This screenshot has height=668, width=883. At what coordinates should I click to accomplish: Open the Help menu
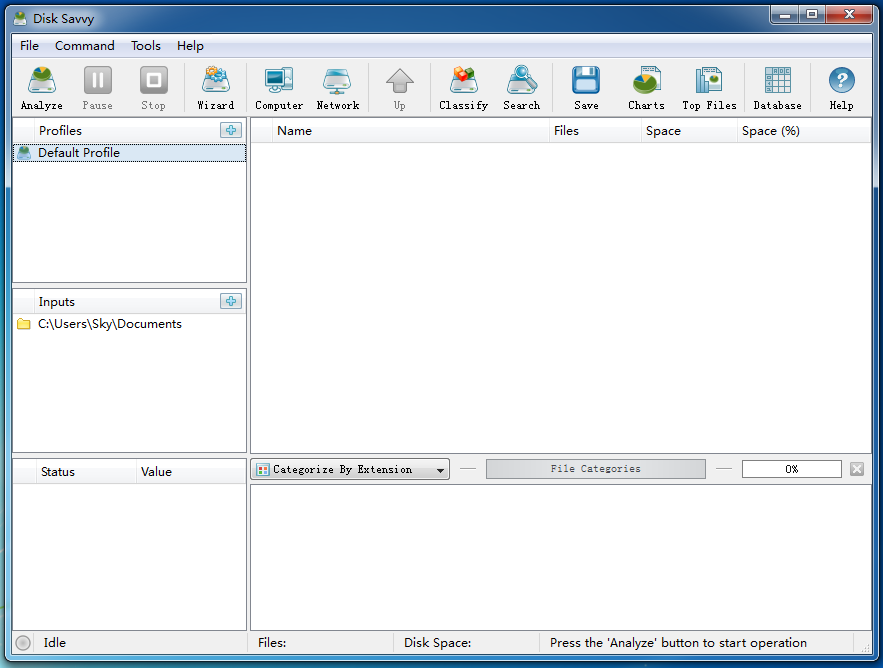(x=190, y=46)
